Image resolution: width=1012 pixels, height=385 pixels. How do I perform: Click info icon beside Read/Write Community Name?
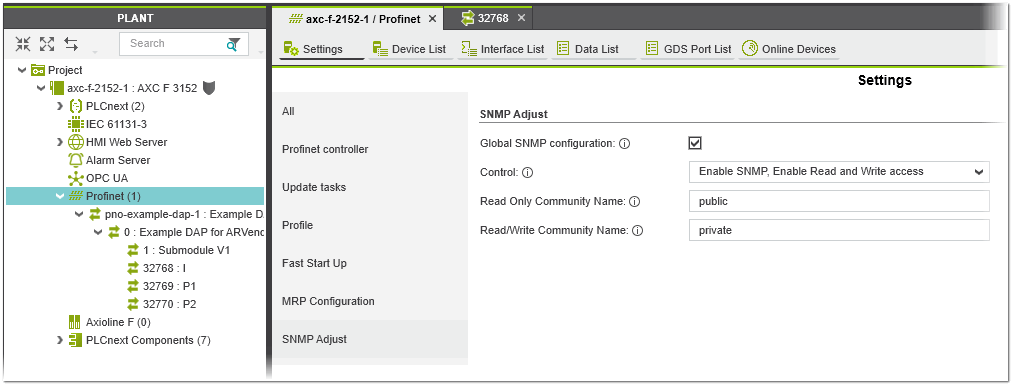[638, 230]
